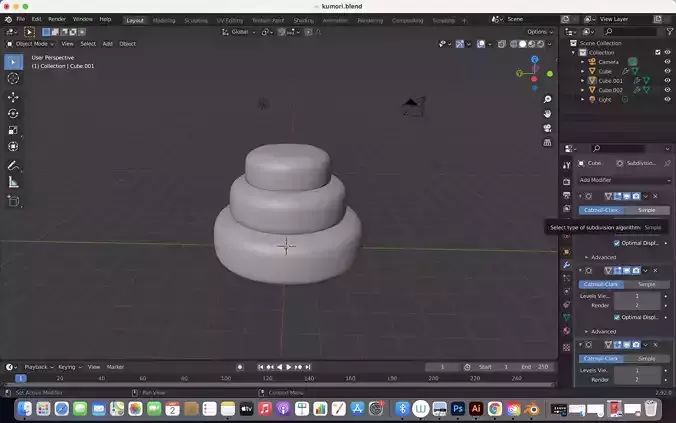Viewport: 676px width, 423px height.
Task: Play the animation in timeline
Action: (x=288, y=367)
